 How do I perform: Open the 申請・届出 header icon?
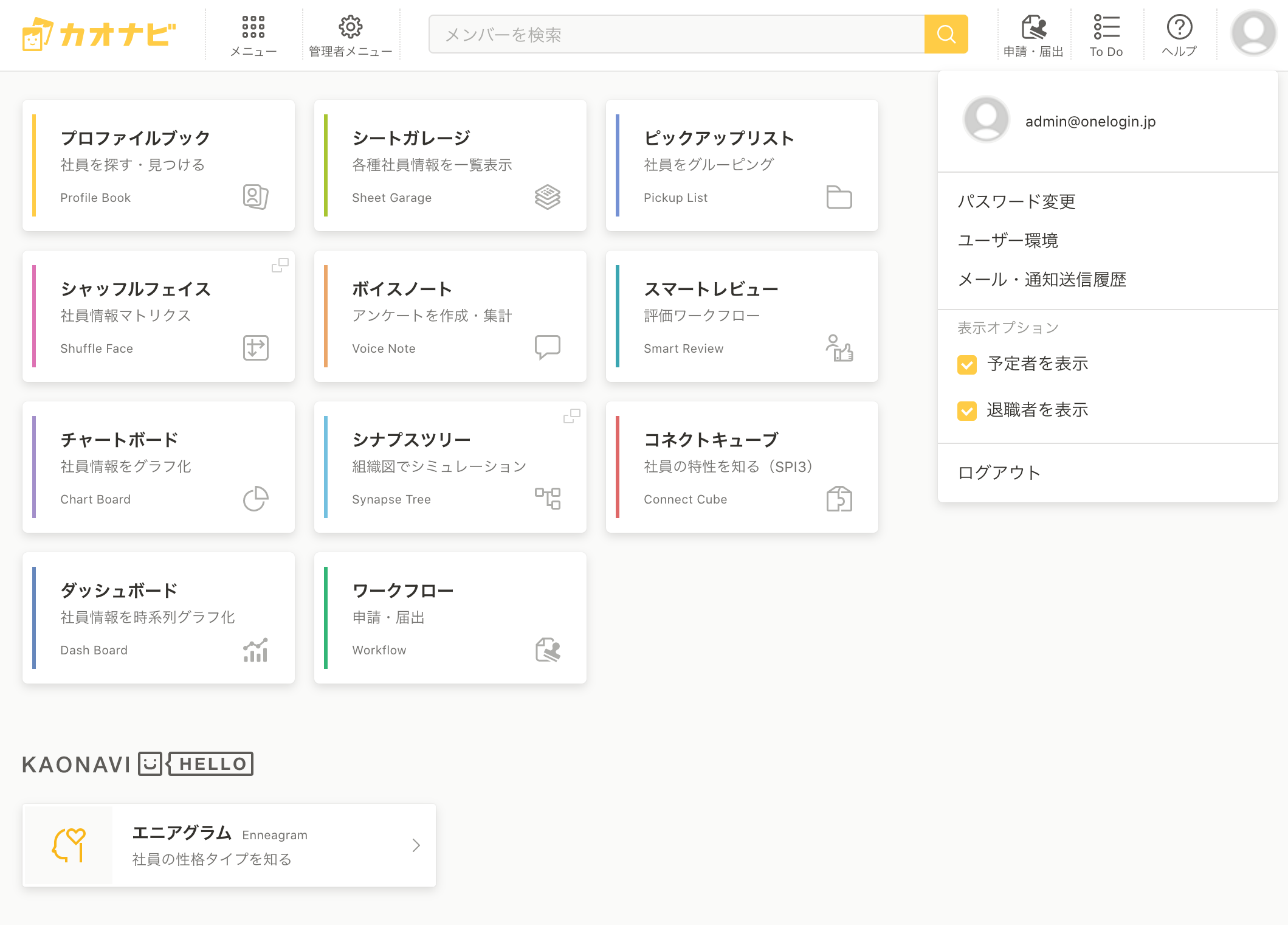1034,27
